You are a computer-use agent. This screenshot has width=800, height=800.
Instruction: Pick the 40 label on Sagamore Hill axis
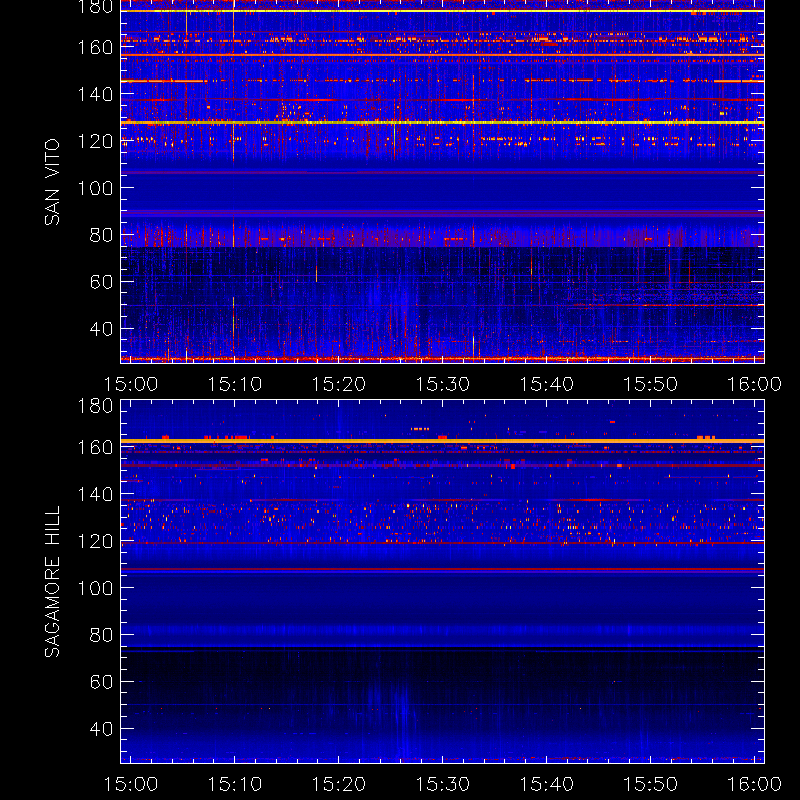point(101,729)
